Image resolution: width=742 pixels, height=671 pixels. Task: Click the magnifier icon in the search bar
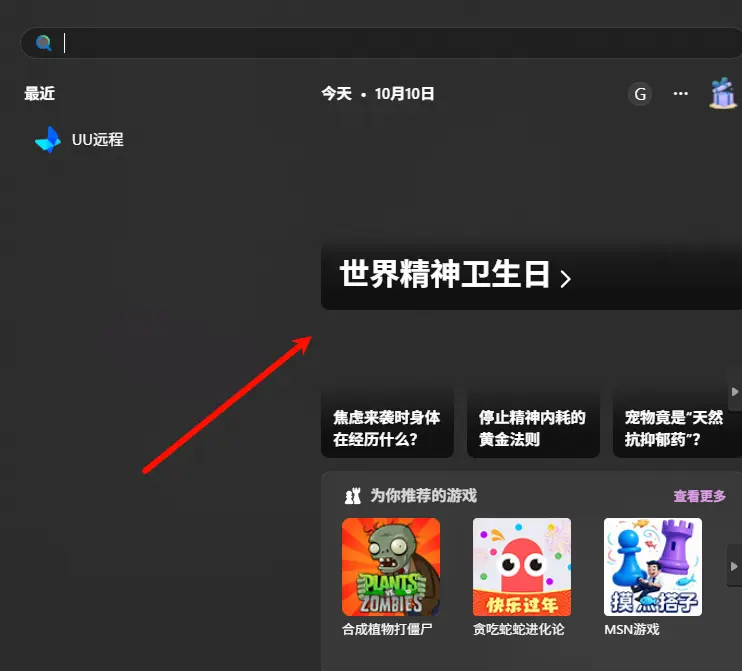pyautogui.click(x=43, y=43)
